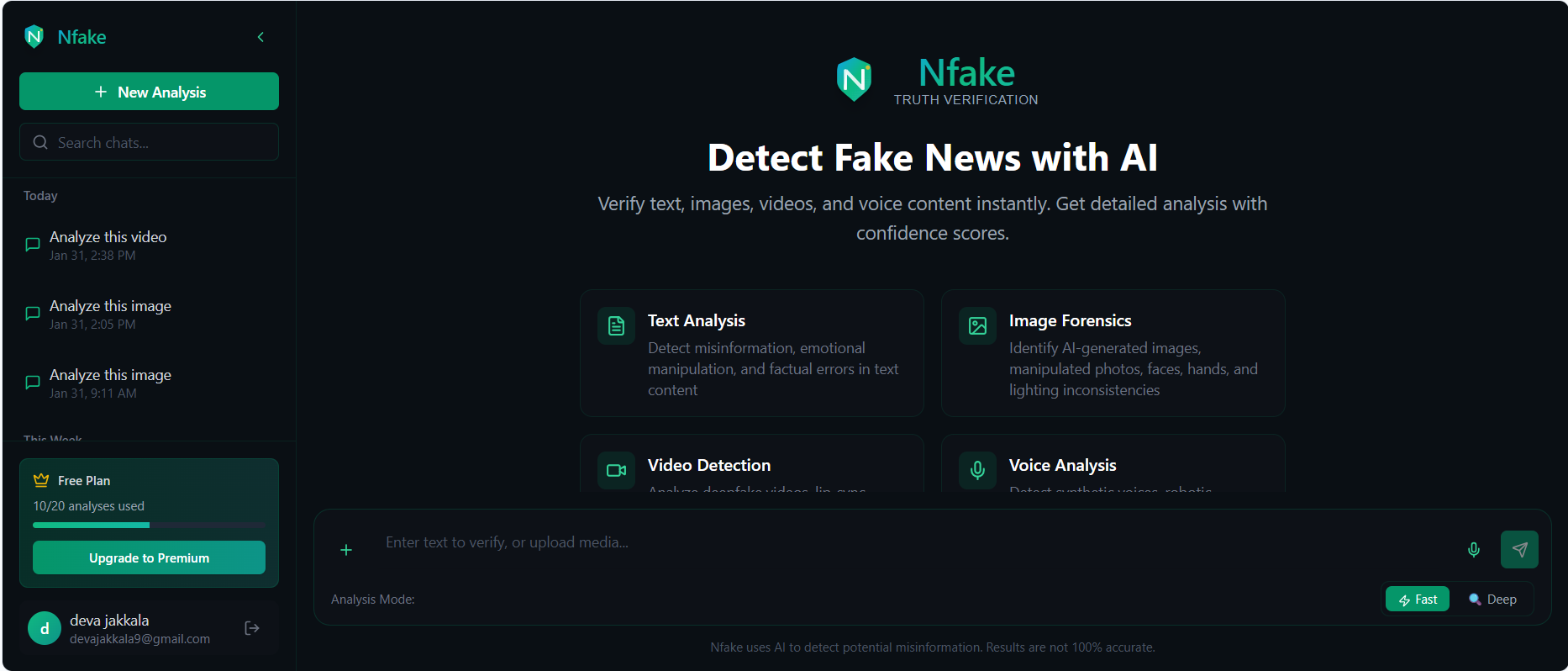Click the user avatar letter d
1568x671 pixels.
tap(45, 628)
